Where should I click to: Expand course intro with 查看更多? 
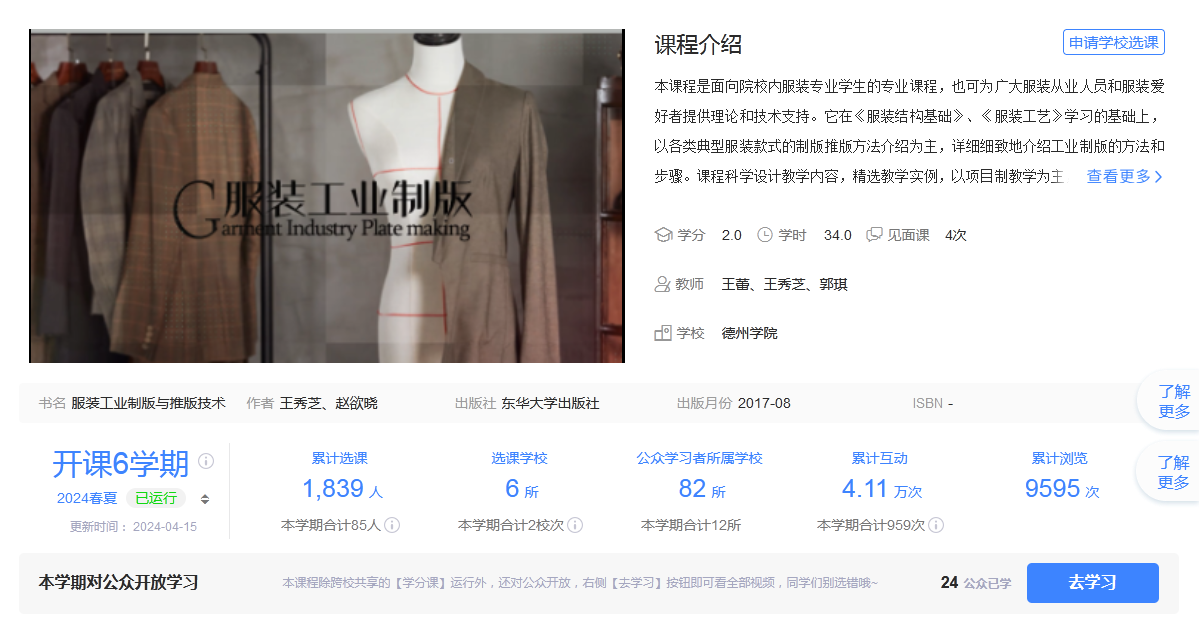(x=1125, y=176)
